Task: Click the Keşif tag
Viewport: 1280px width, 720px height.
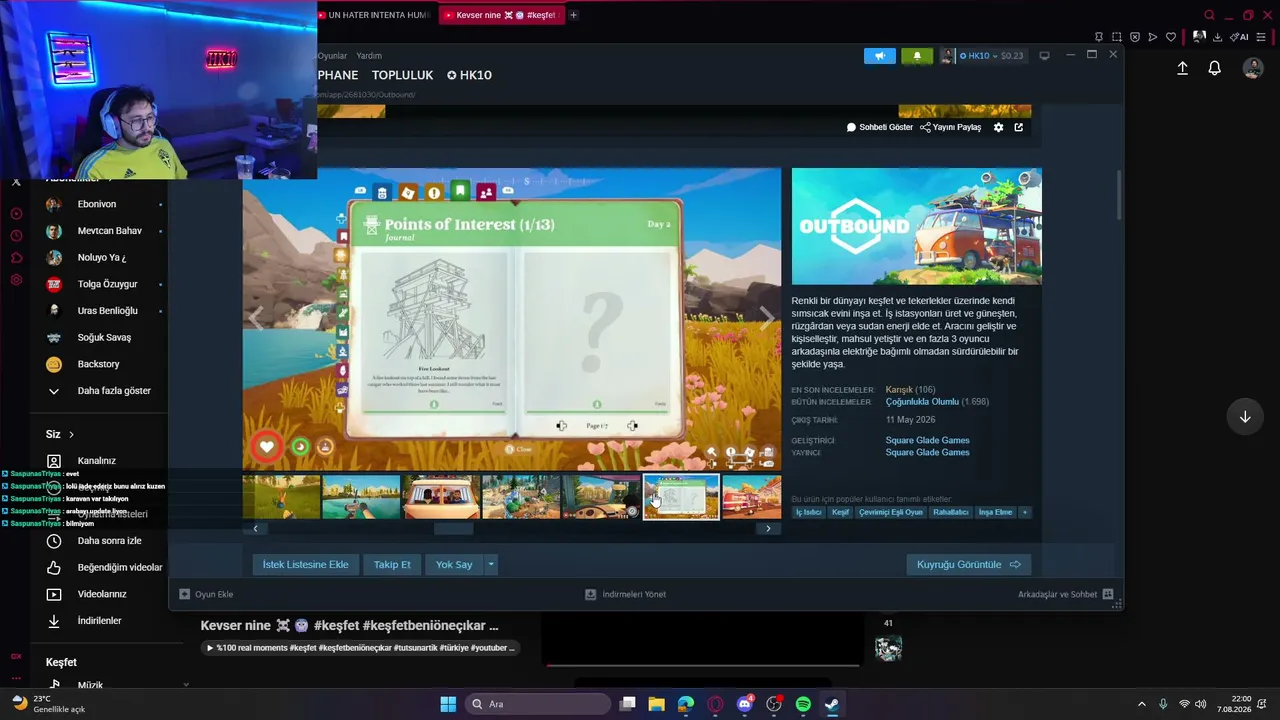Action: pyautogui.click(x=840, y=512)
